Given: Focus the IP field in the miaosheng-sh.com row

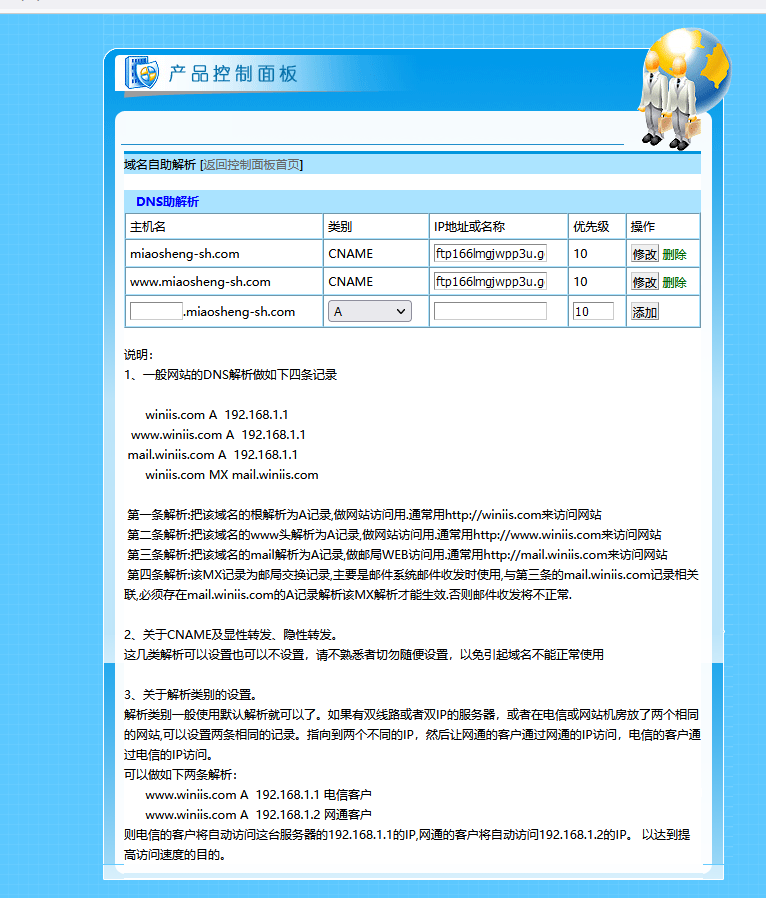Looking at the screenshot, I should [x=490, y=254].
